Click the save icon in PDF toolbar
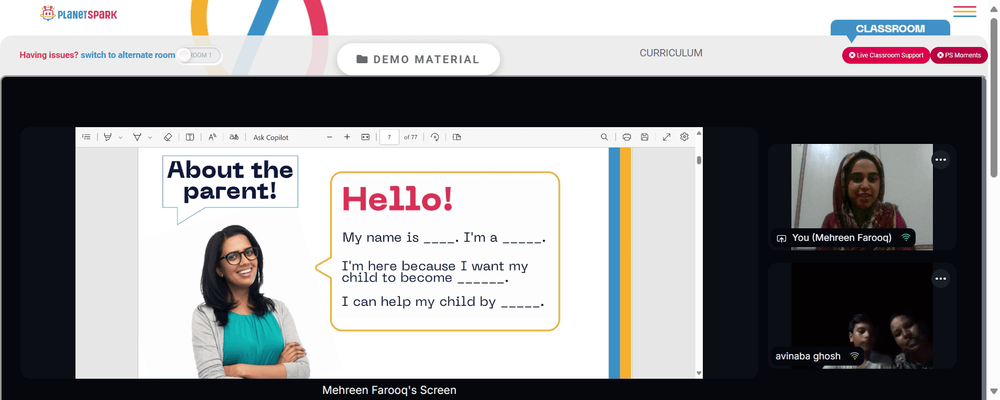Viewport: 1000px width, 400px height. (x=645, y=137)
